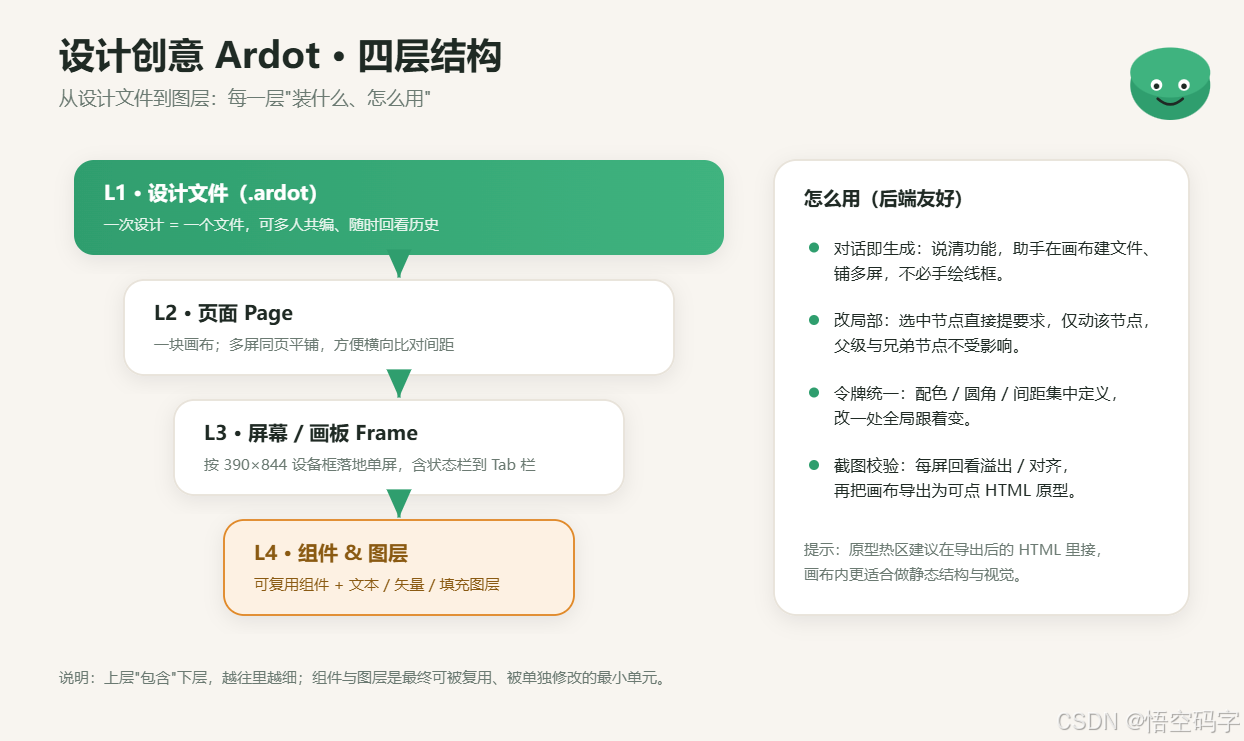Click the 令牌统一 bullet text
This screenshot has width=1244, height=741.
click(976, 405)
